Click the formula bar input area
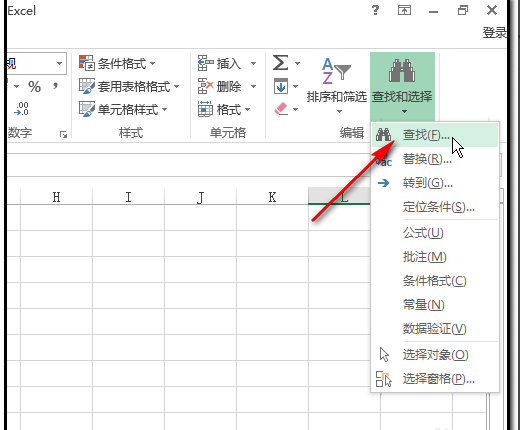The image size is (520, 430). coord(188,165)
